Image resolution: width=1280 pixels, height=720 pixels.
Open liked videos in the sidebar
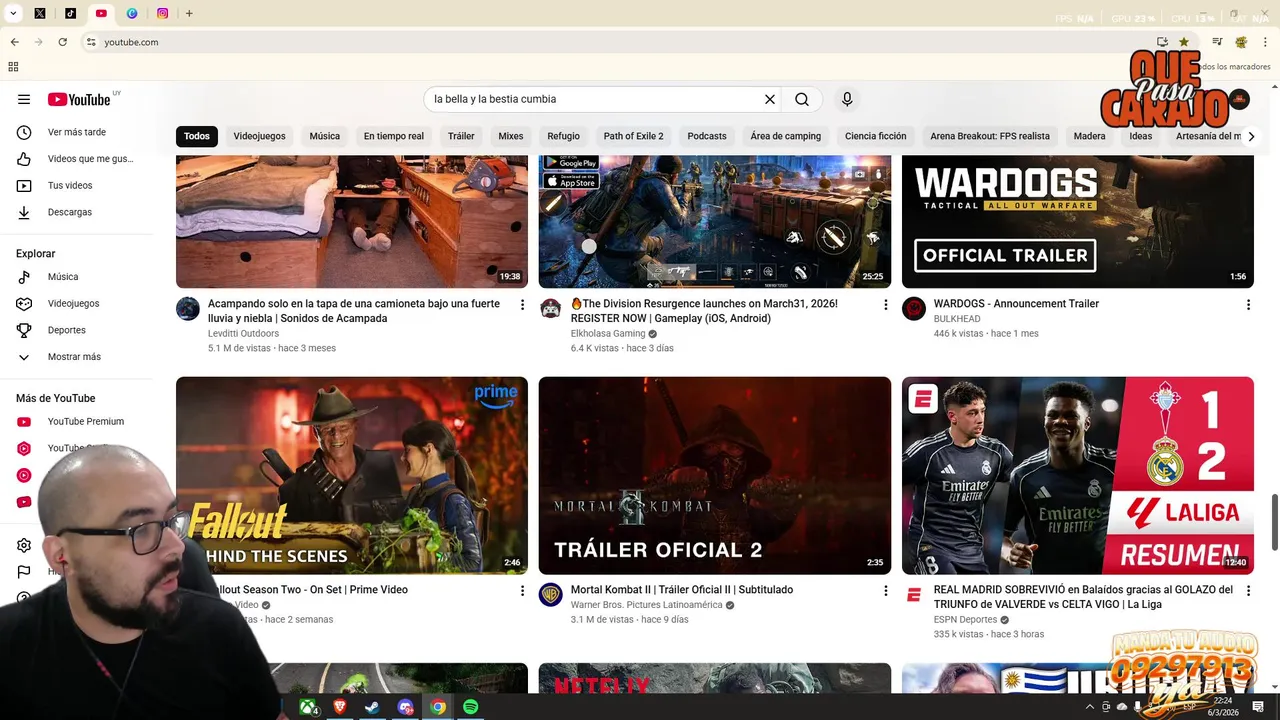click(x=76, y=159)
